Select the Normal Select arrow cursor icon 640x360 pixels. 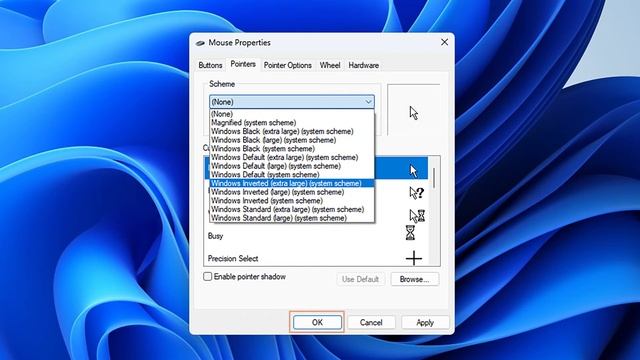(x=413, y=171)
